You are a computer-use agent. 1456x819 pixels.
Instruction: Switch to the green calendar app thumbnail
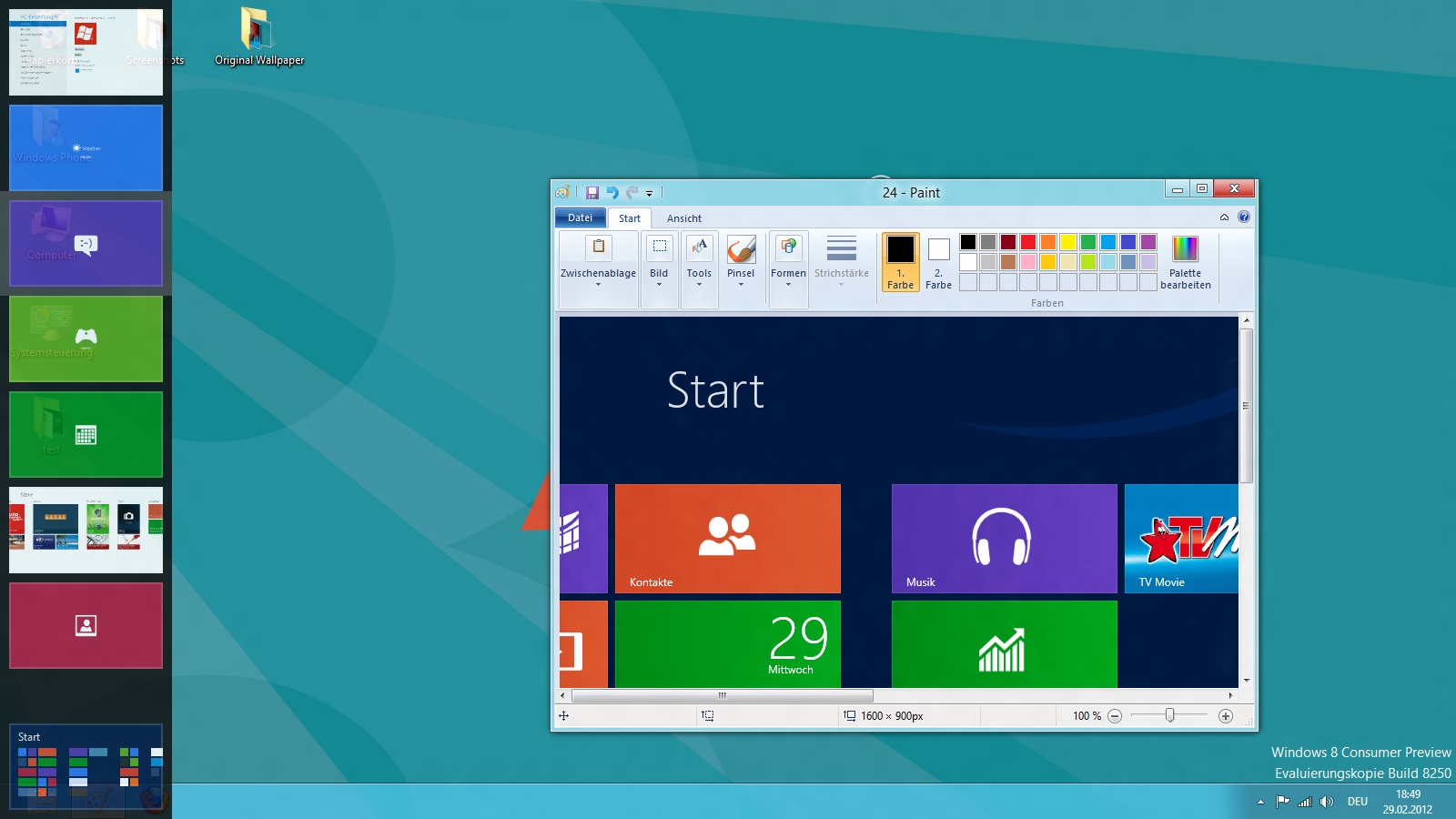pos(86,434)
